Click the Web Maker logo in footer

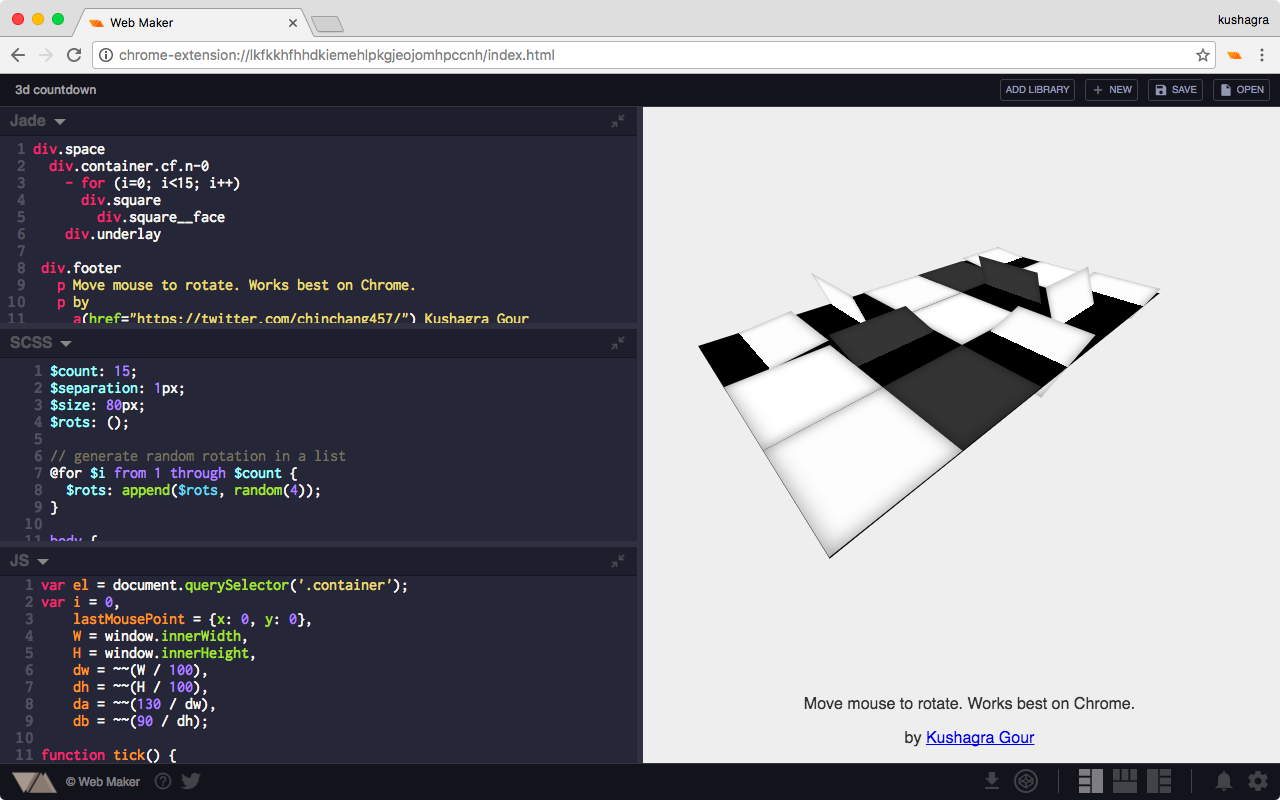(34, 782)
